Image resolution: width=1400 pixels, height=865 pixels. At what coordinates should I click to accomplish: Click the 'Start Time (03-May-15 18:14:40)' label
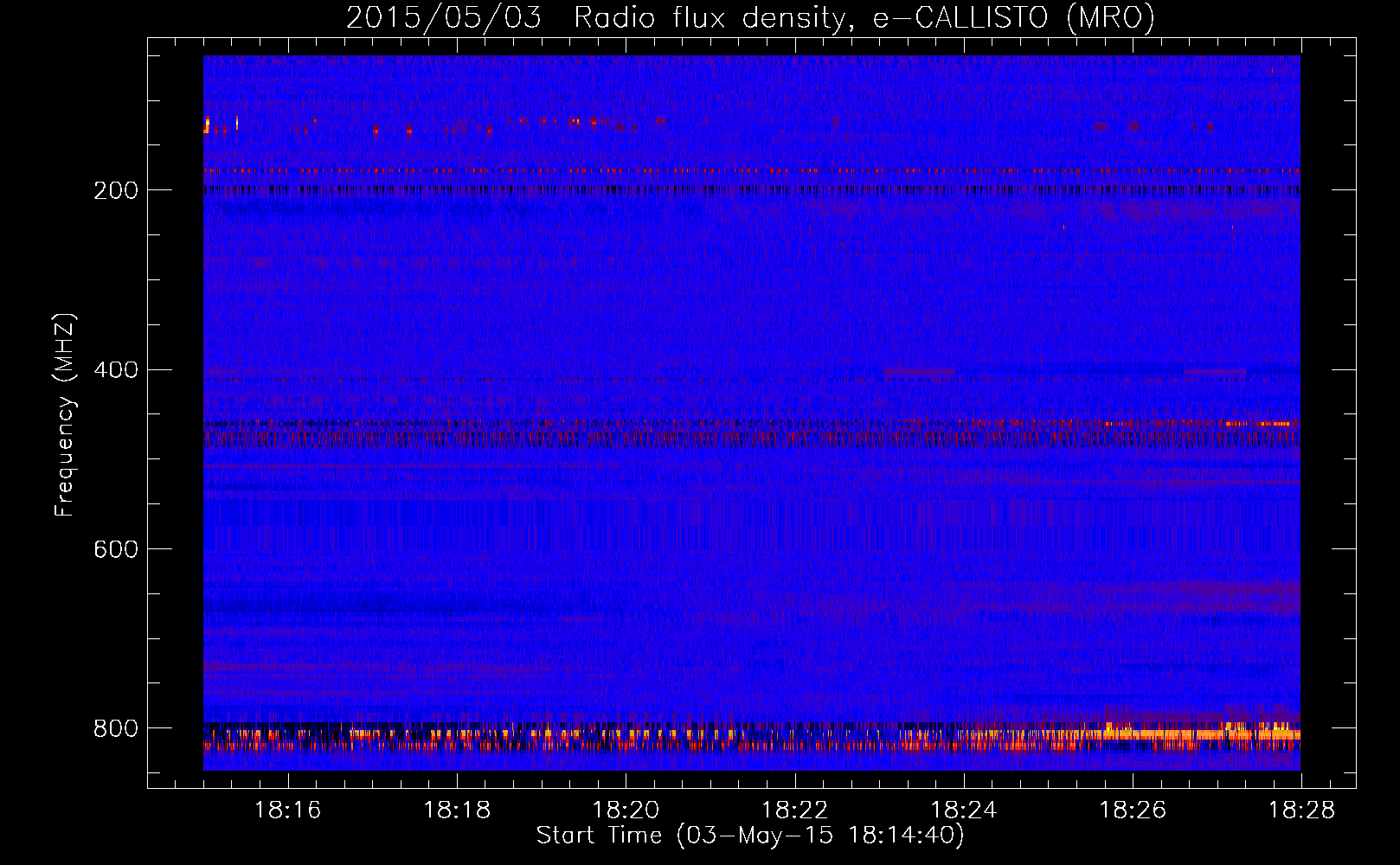tap(750, 836)
